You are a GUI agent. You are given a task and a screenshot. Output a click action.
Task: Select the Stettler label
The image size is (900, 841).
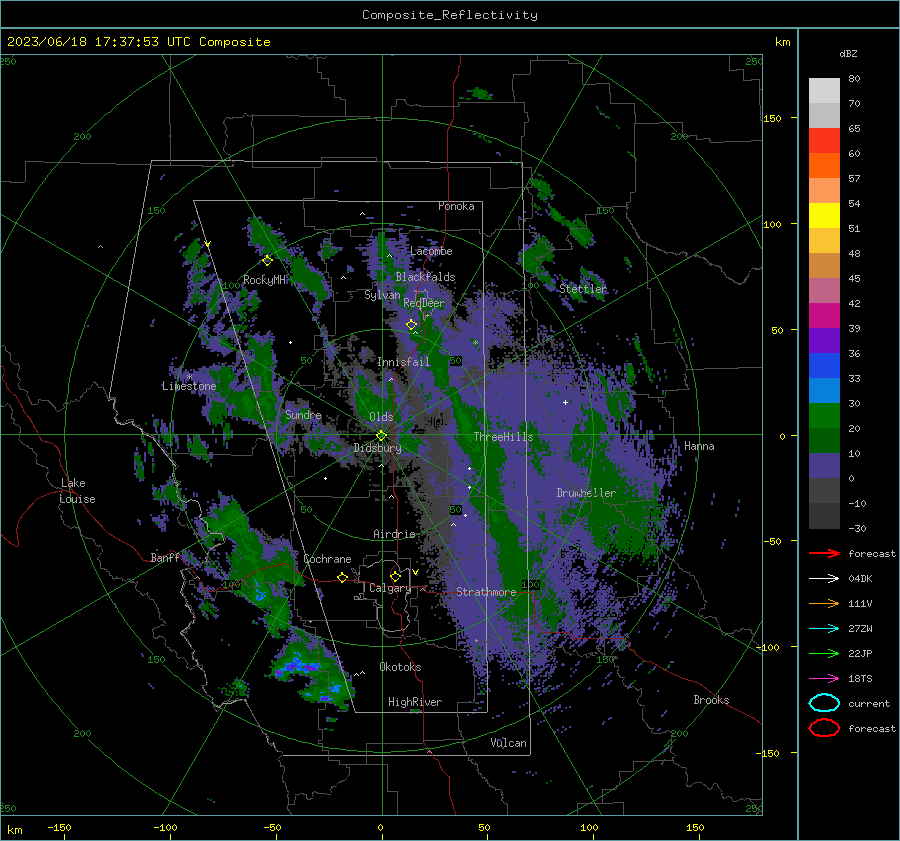(583, 289)
